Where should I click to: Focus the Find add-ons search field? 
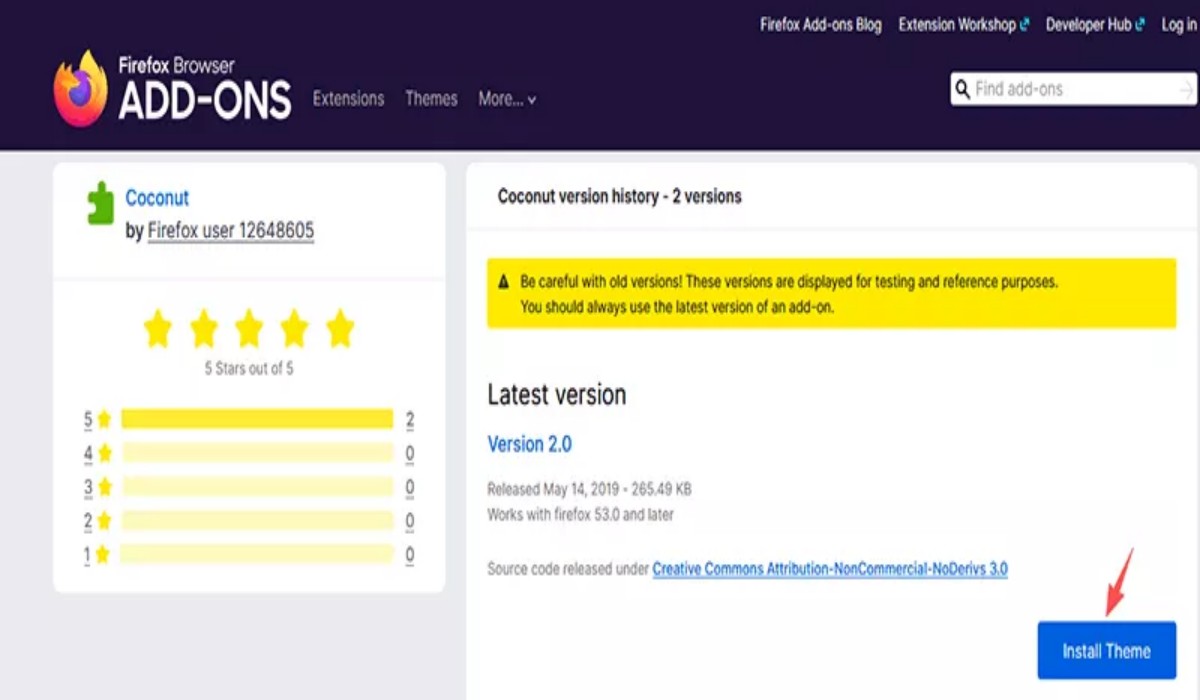pyautogui.click(x=1073, y=89)
